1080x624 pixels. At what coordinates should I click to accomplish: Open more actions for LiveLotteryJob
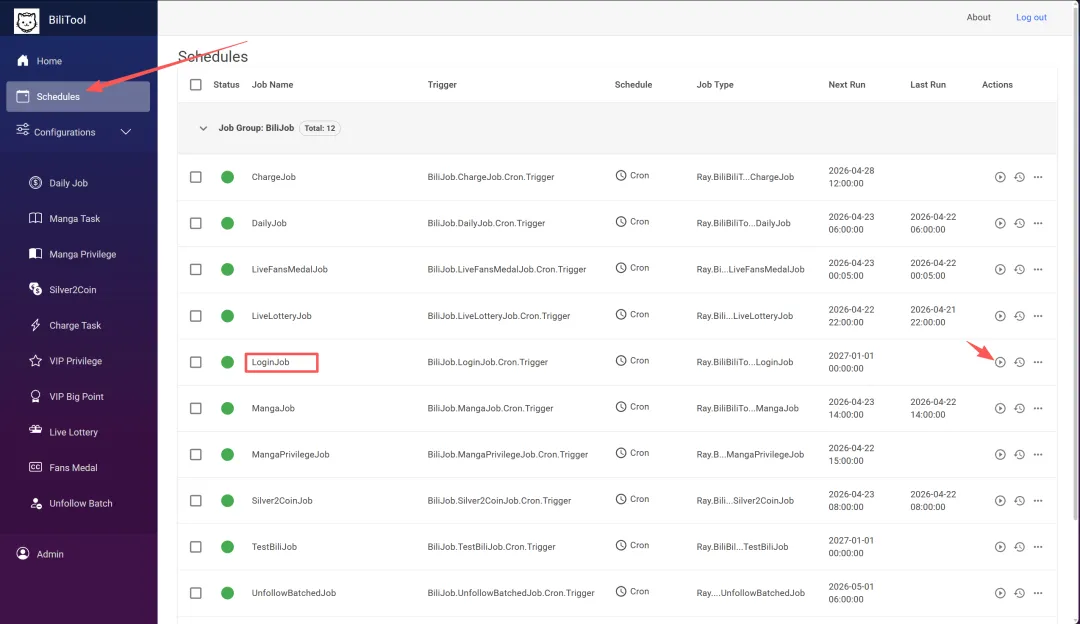(1038, 316)
